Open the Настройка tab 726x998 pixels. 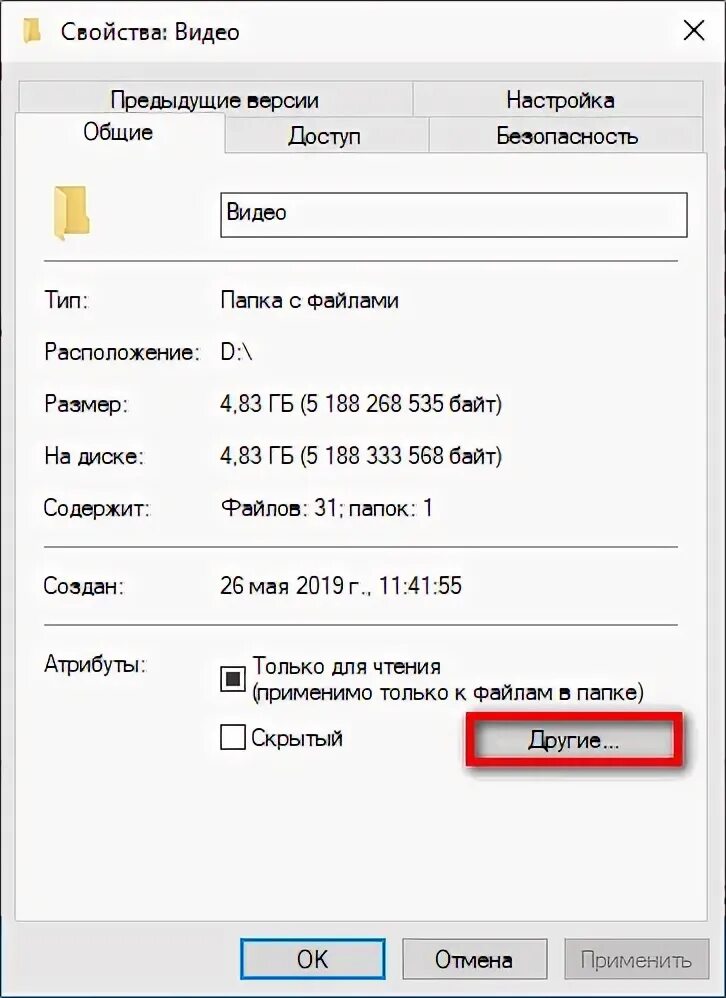pyautogui.click(x=559, y=100)
